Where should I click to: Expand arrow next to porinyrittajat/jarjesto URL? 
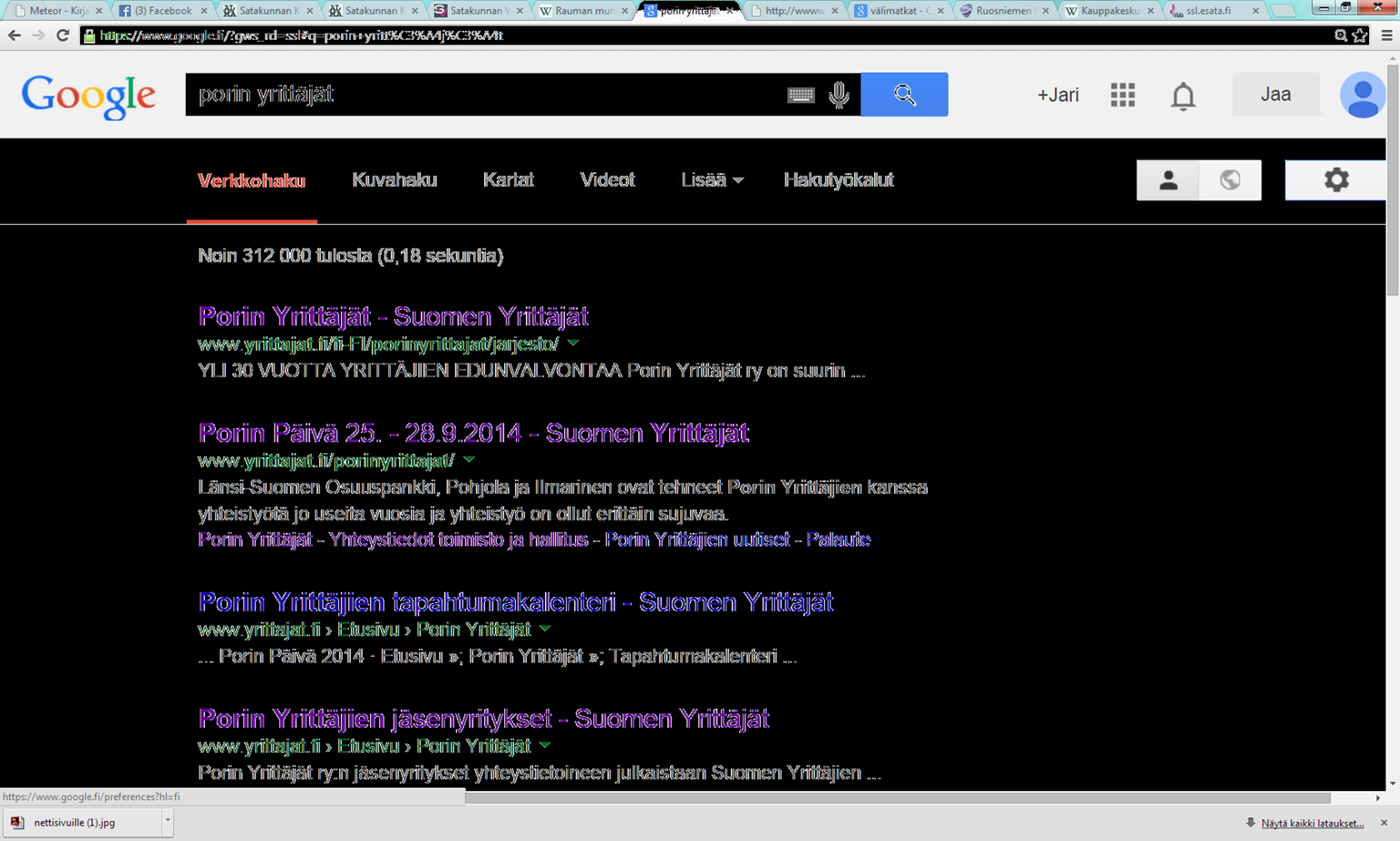pyautogui.click(x=573, y=344)
